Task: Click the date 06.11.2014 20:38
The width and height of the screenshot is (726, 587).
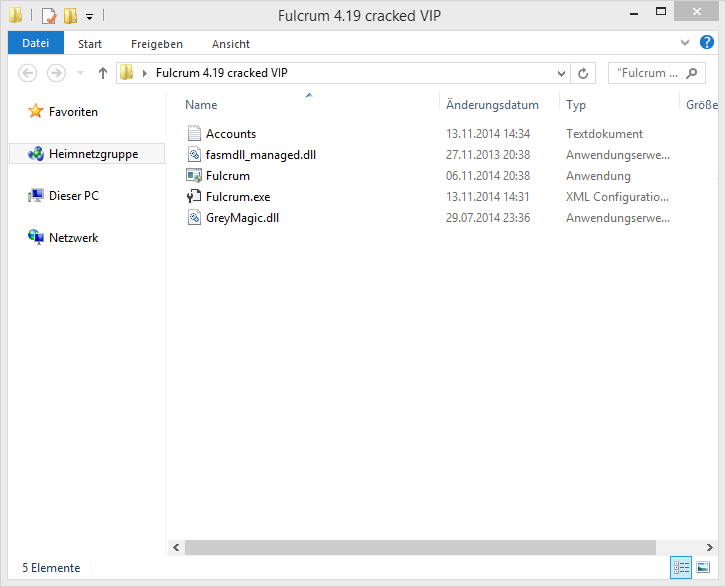Action: 488,176
